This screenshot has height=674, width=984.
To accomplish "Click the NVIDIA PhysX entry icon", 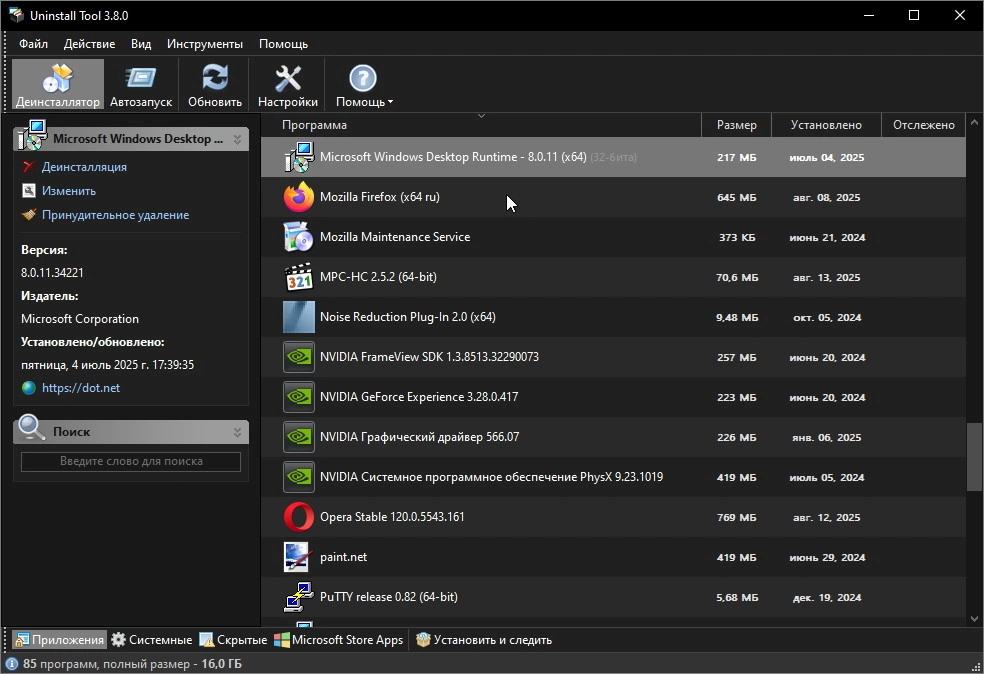I will 299,477.
